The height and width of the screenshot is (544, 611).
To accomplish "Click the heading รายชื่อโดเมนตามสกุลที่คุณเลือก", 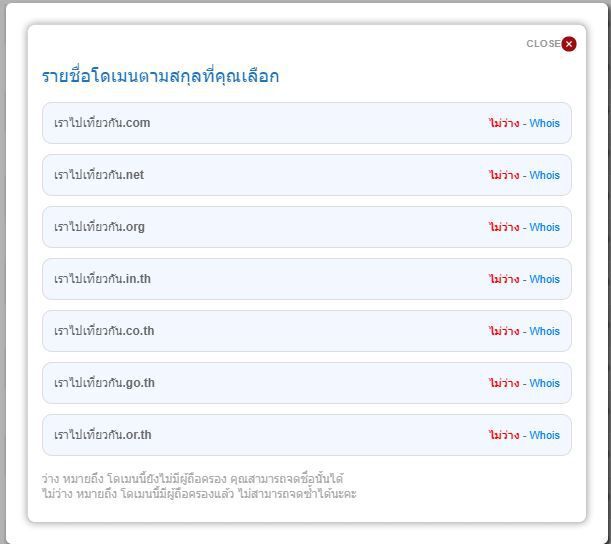I will coord(161,76).
